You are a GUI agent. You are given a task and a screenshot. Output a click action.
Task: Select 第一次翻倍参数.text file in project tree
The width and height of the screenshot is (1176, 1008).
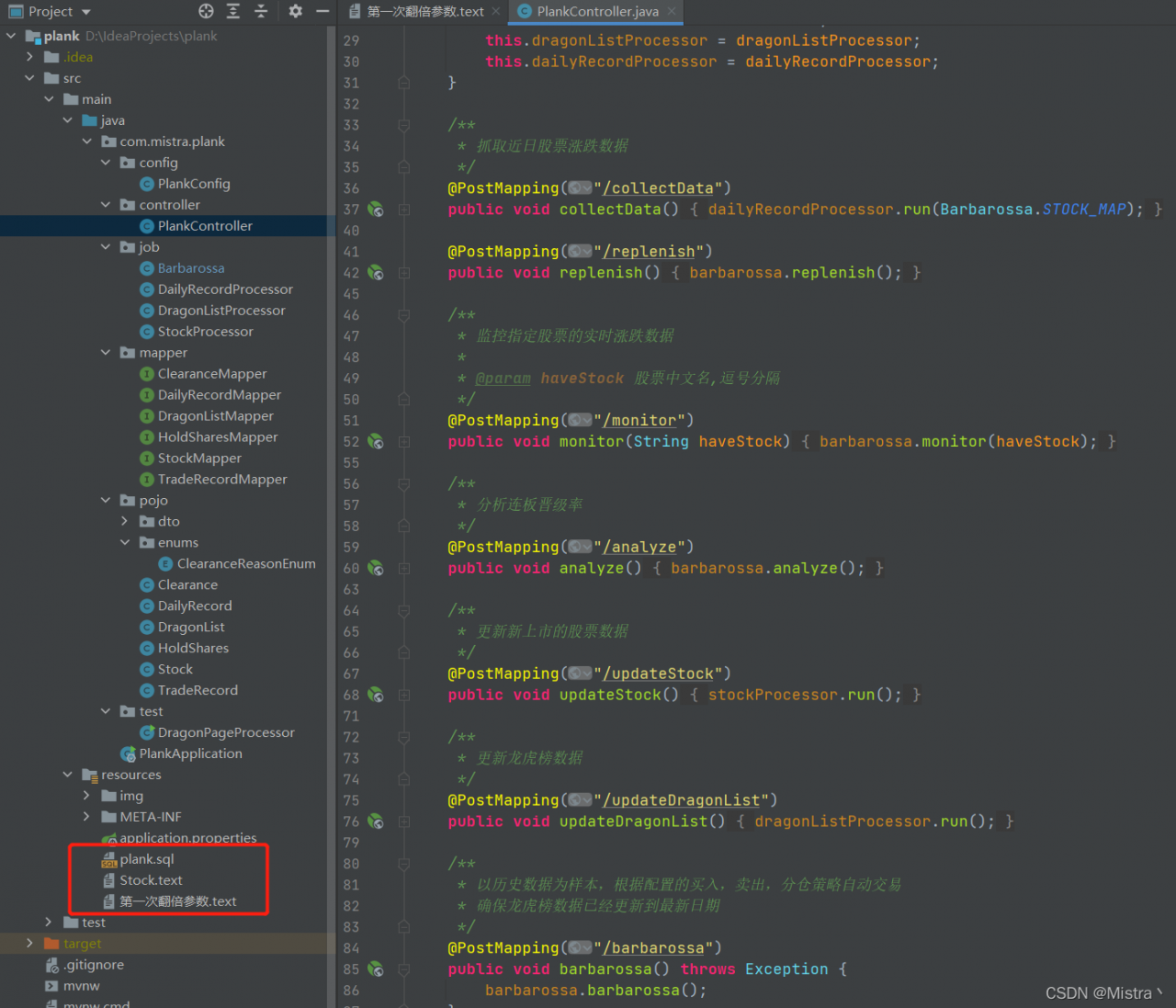(x=178, y=902)
